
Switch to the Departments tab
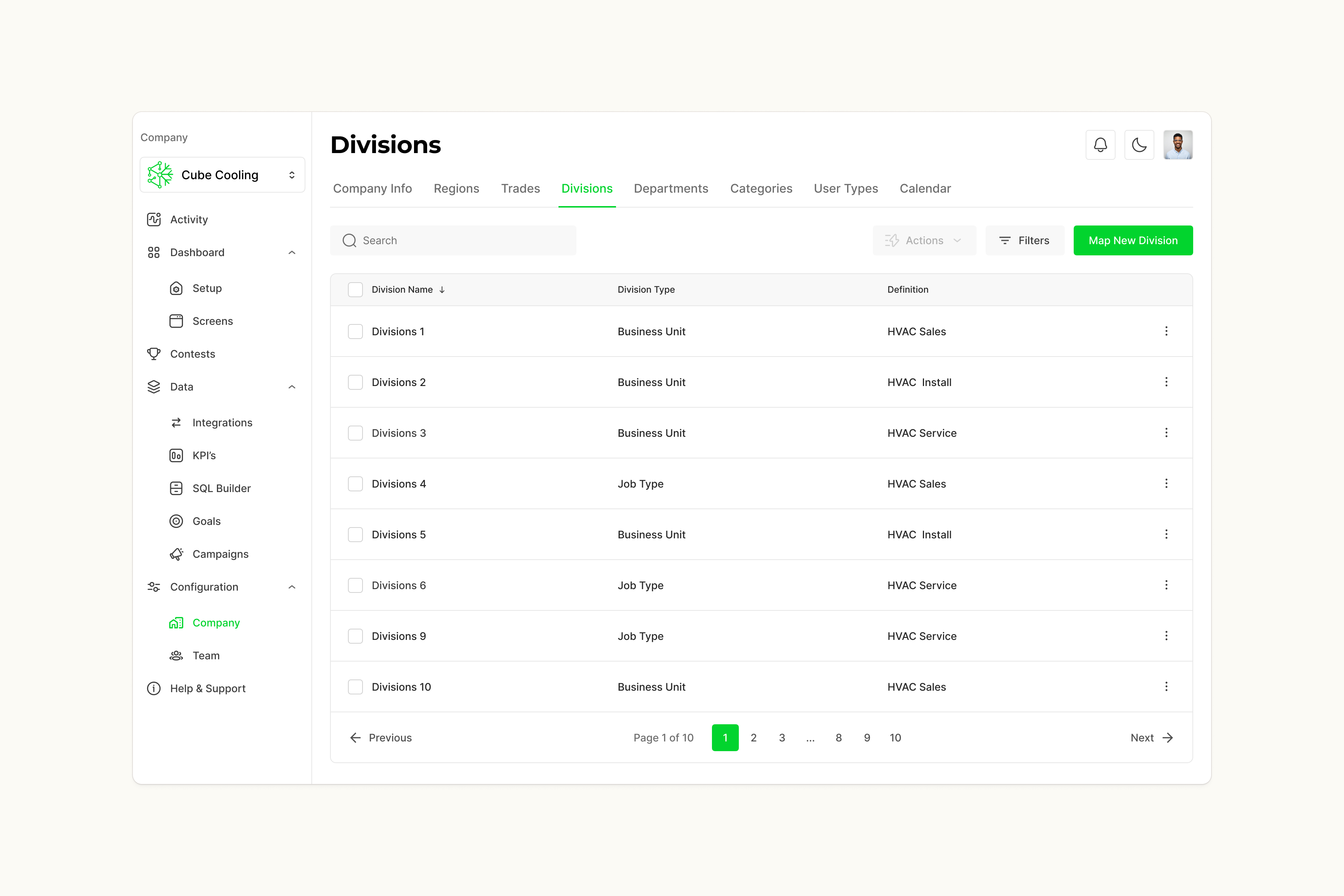click(x=671, y=189)
